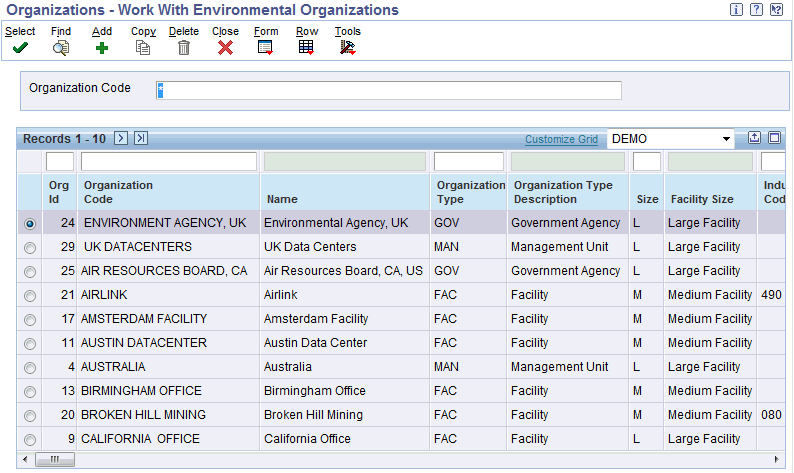Click the Organization Code search field

388,91
